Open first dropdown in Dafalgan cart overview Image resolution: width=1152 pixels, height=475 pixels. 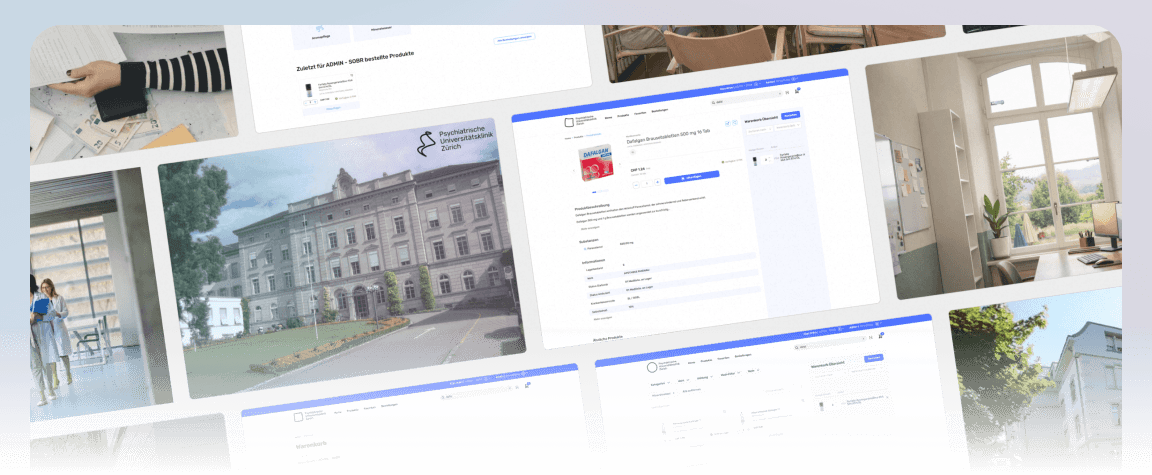pos(760,130)
